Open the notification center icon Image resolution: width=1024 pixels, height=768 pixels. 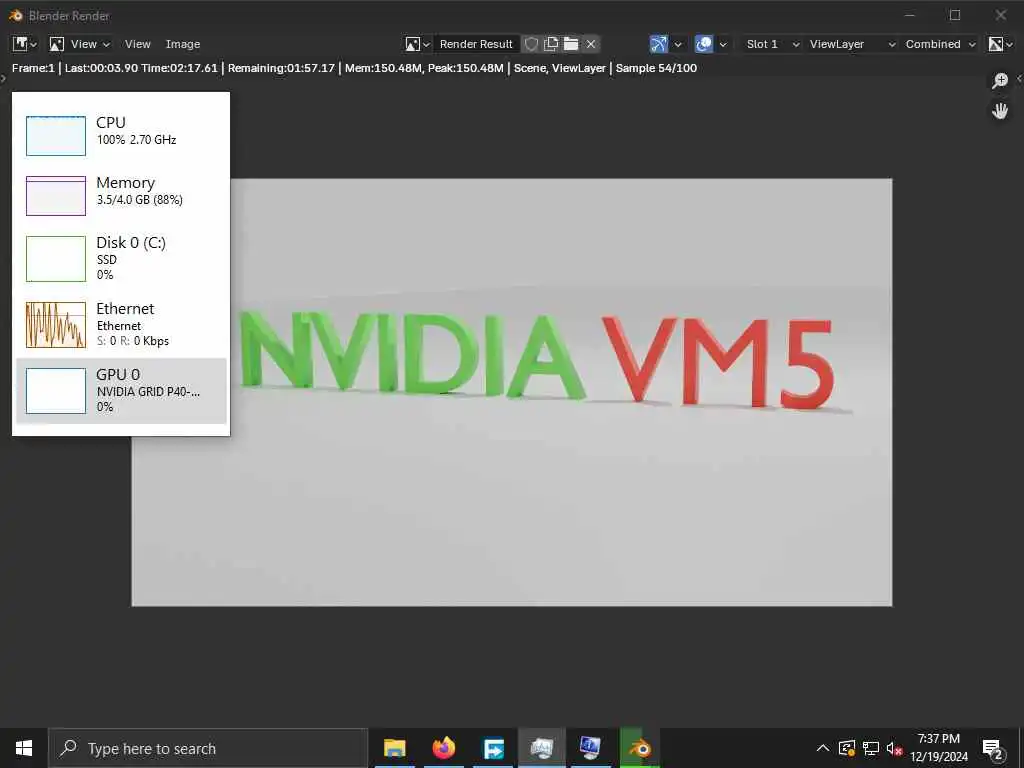[x=993, y=749]
